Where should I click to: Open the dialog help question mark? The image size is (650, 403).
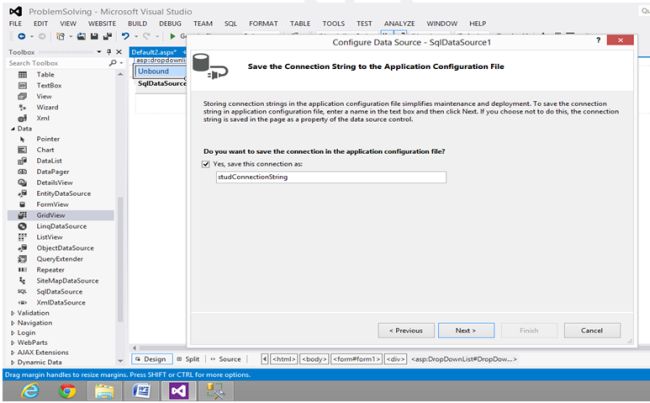(598, 40)
